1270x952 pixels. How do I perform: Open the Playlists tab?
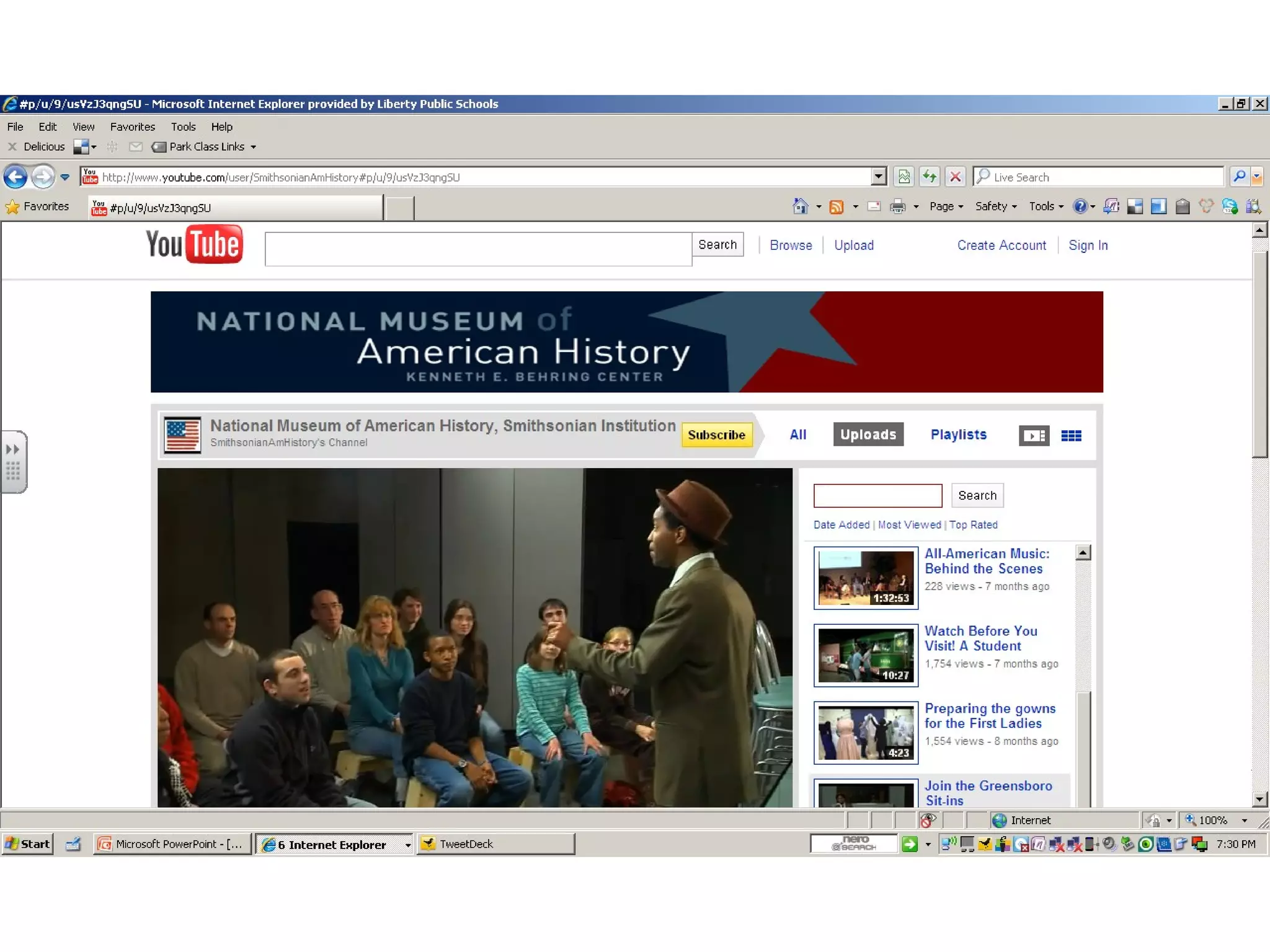958,434
